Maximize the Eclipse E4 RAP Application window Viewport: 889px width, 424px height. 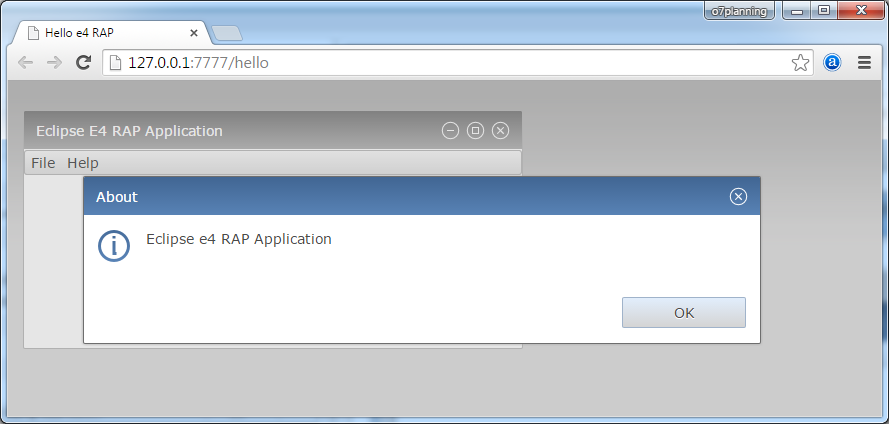(475, 131)
